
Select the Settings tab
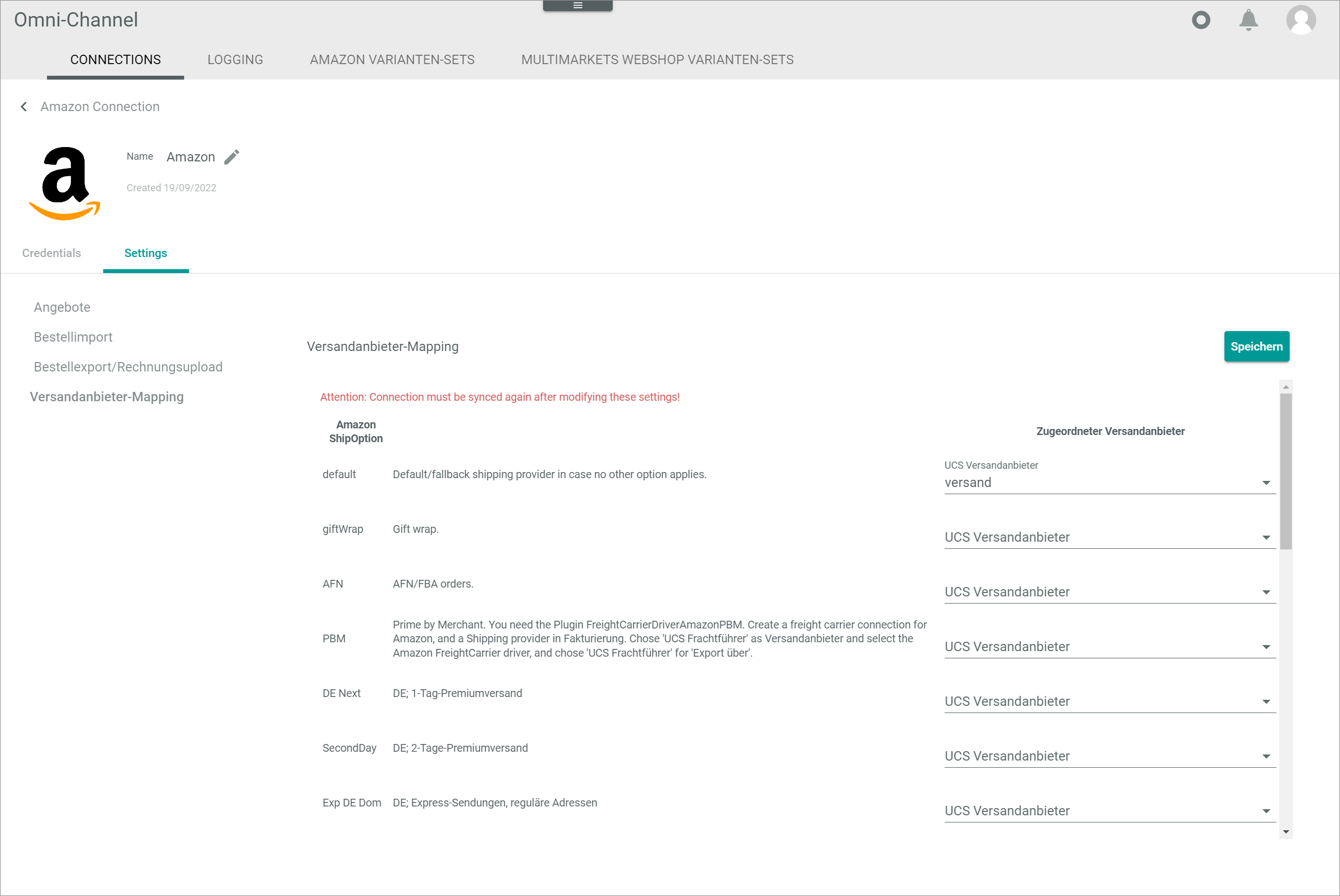(146, 253)
